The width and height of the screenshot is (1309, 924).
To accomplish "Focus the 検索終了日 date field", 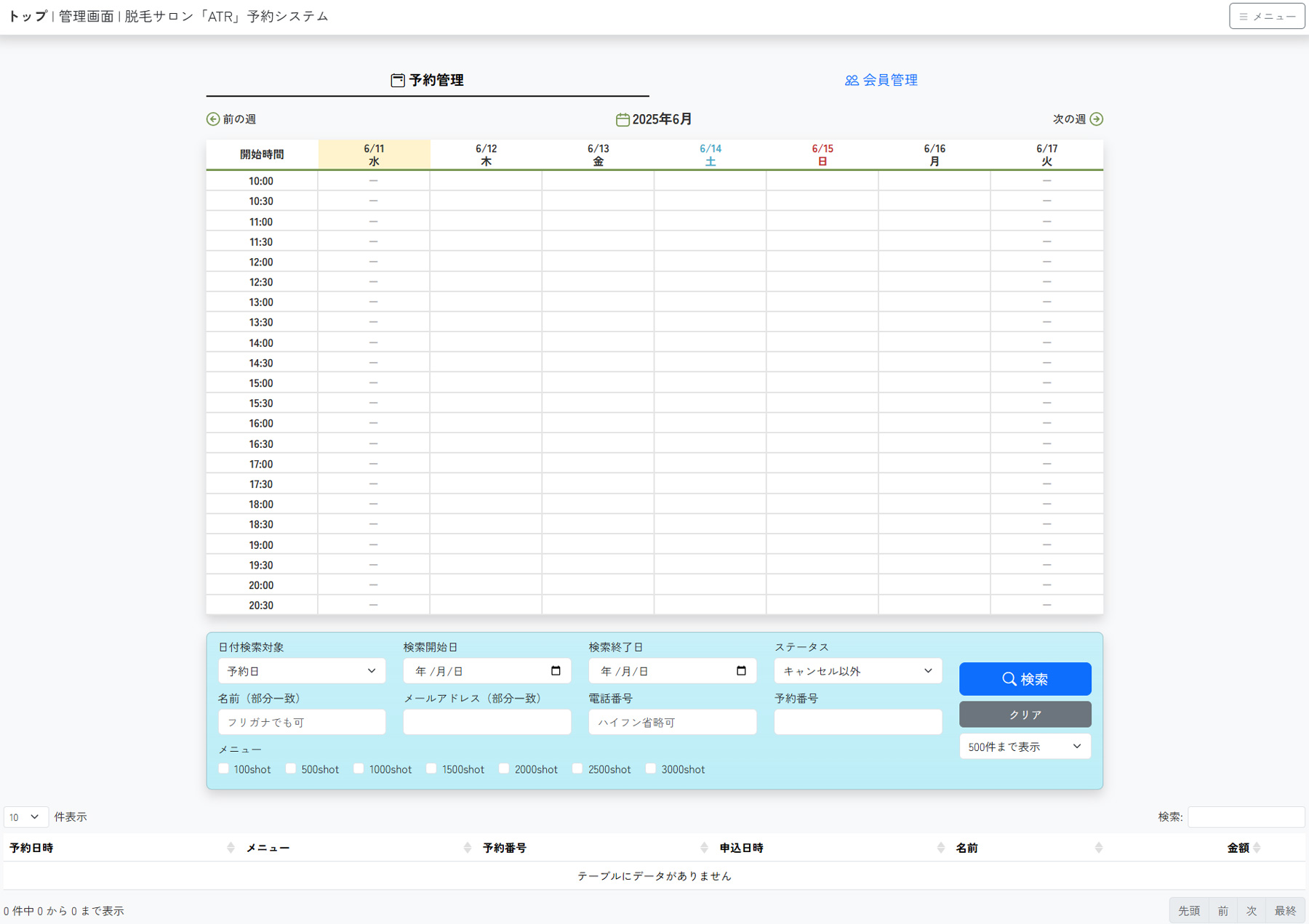I will [x=673, y=671].
